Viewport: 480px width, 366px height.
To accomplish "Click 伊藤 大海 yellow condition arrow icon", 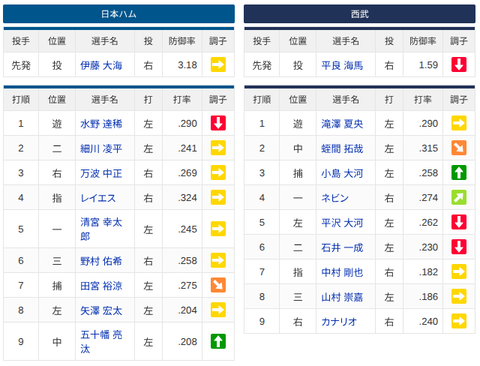I will [x=218, y=65].
